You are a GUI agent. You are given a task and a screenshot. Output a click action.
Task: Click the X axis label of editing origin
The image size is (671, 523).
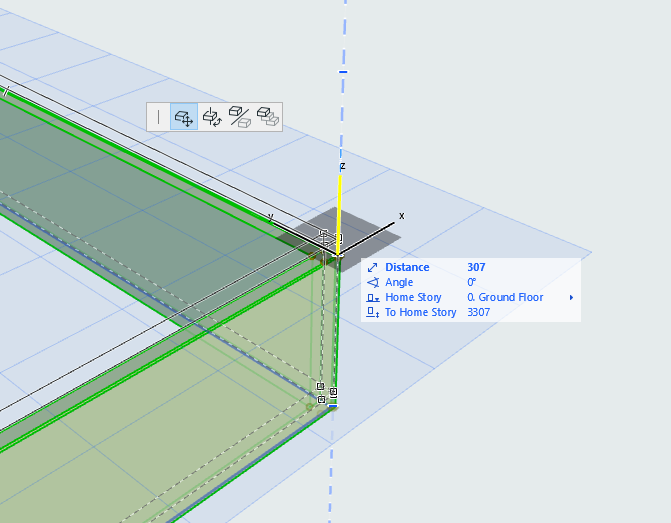(x=401, y=216)
